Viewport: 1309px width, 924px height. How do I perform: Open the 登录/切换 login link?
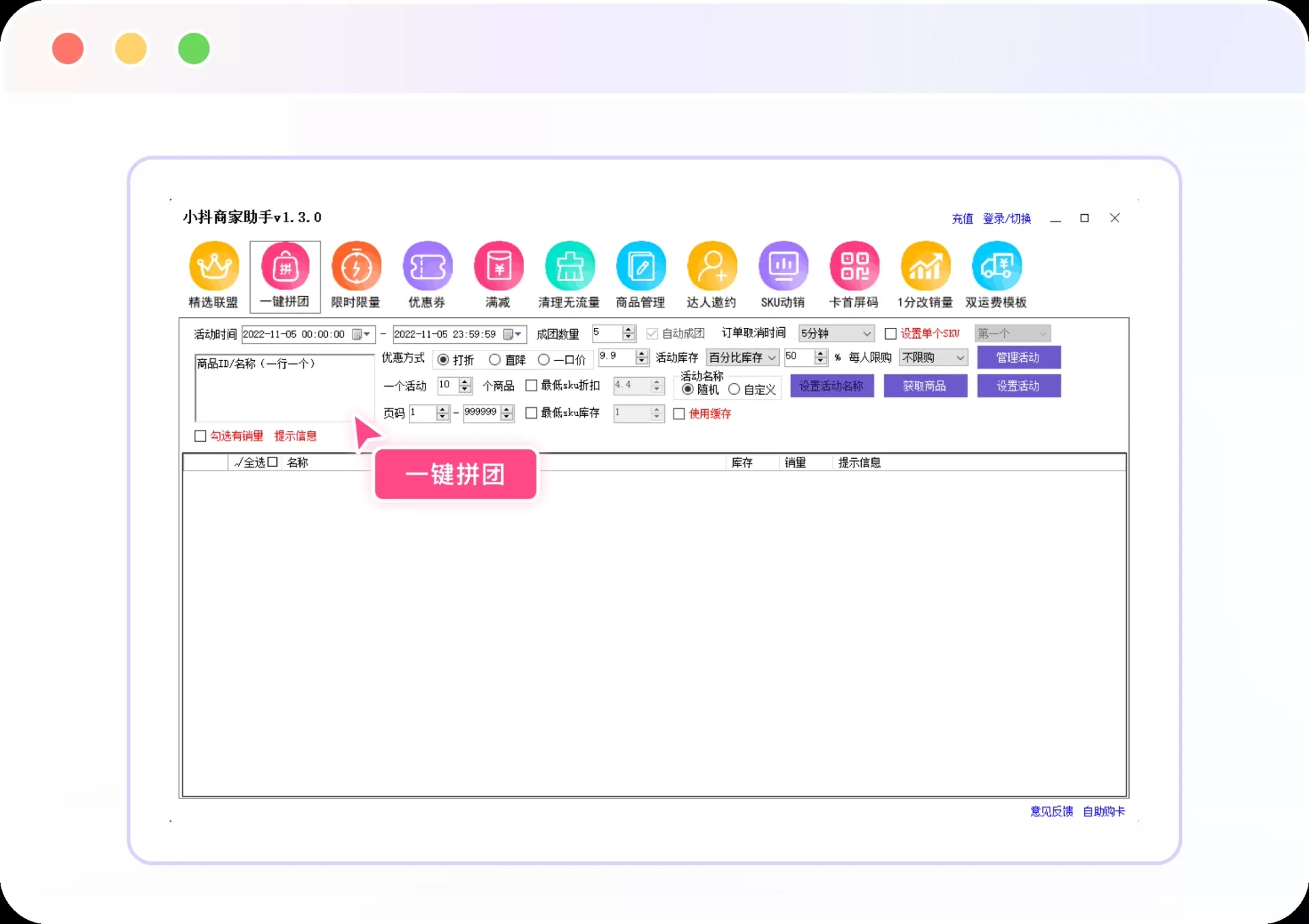[1007, 219]
